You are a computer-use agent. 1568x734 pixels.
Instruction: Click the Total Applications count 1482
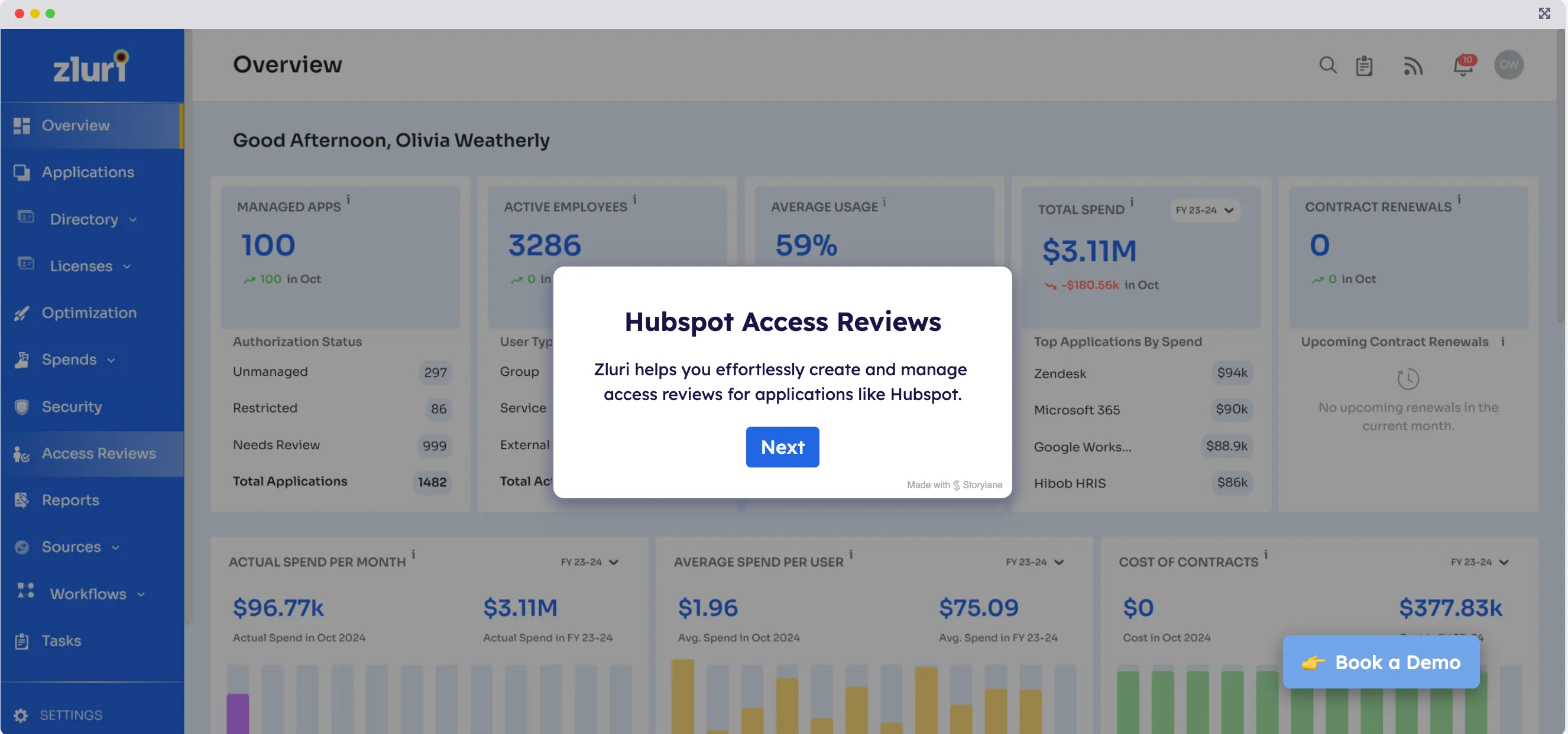(x=432, y=482)
